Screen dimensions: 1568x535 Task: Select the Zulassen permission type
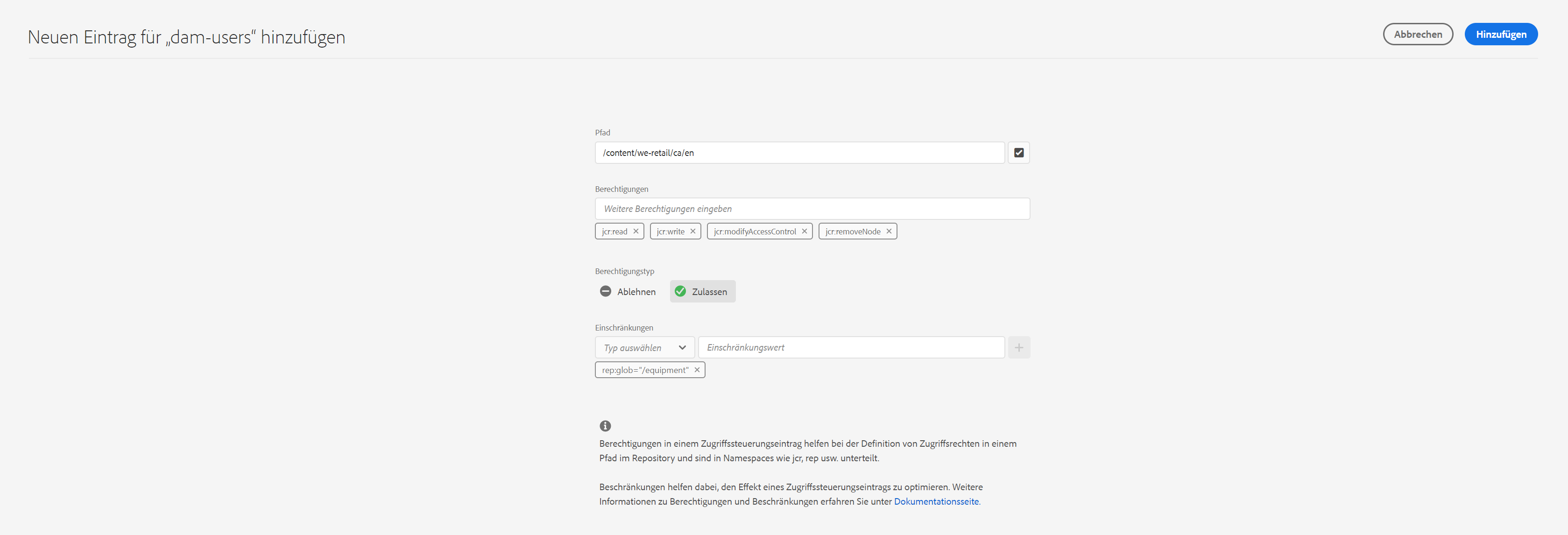coord(702,291)
